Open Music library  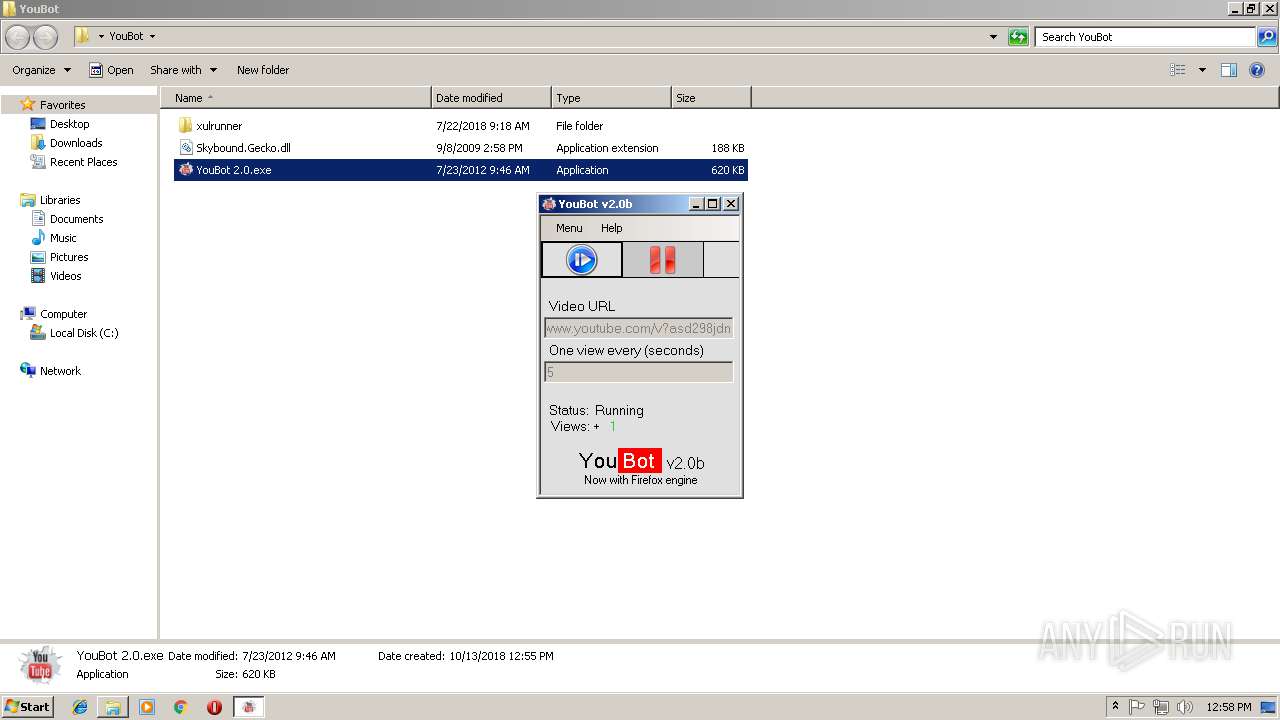click(x=63, y=238)
